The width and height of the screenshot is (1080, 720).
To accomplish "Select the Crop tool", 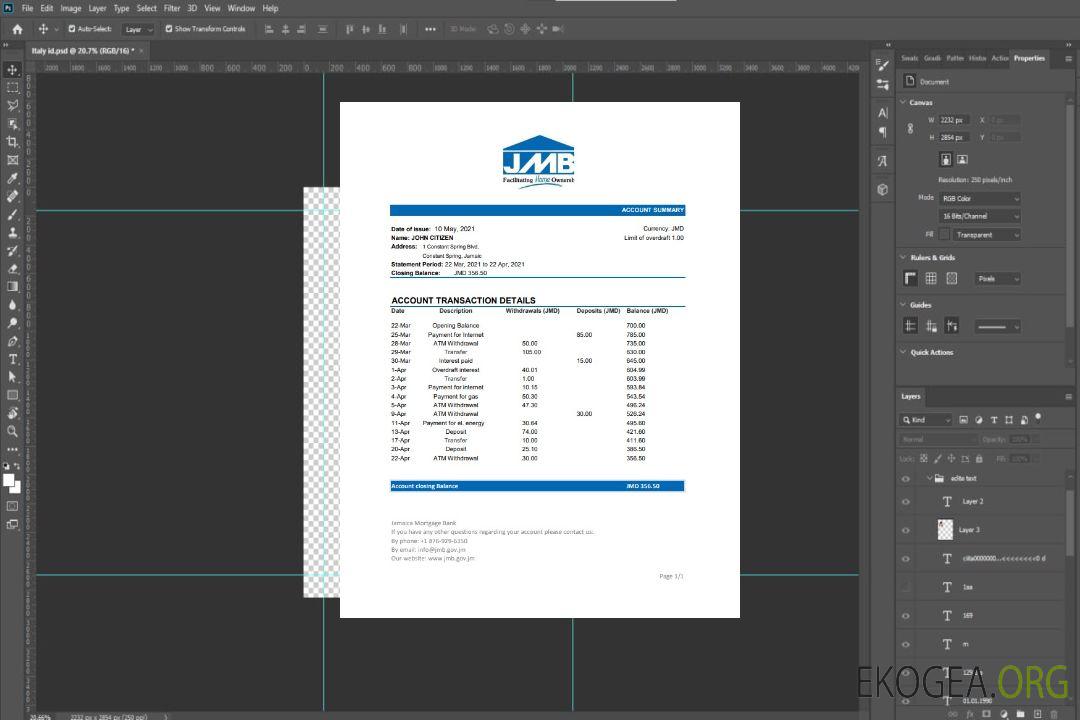I will point(12,142).
